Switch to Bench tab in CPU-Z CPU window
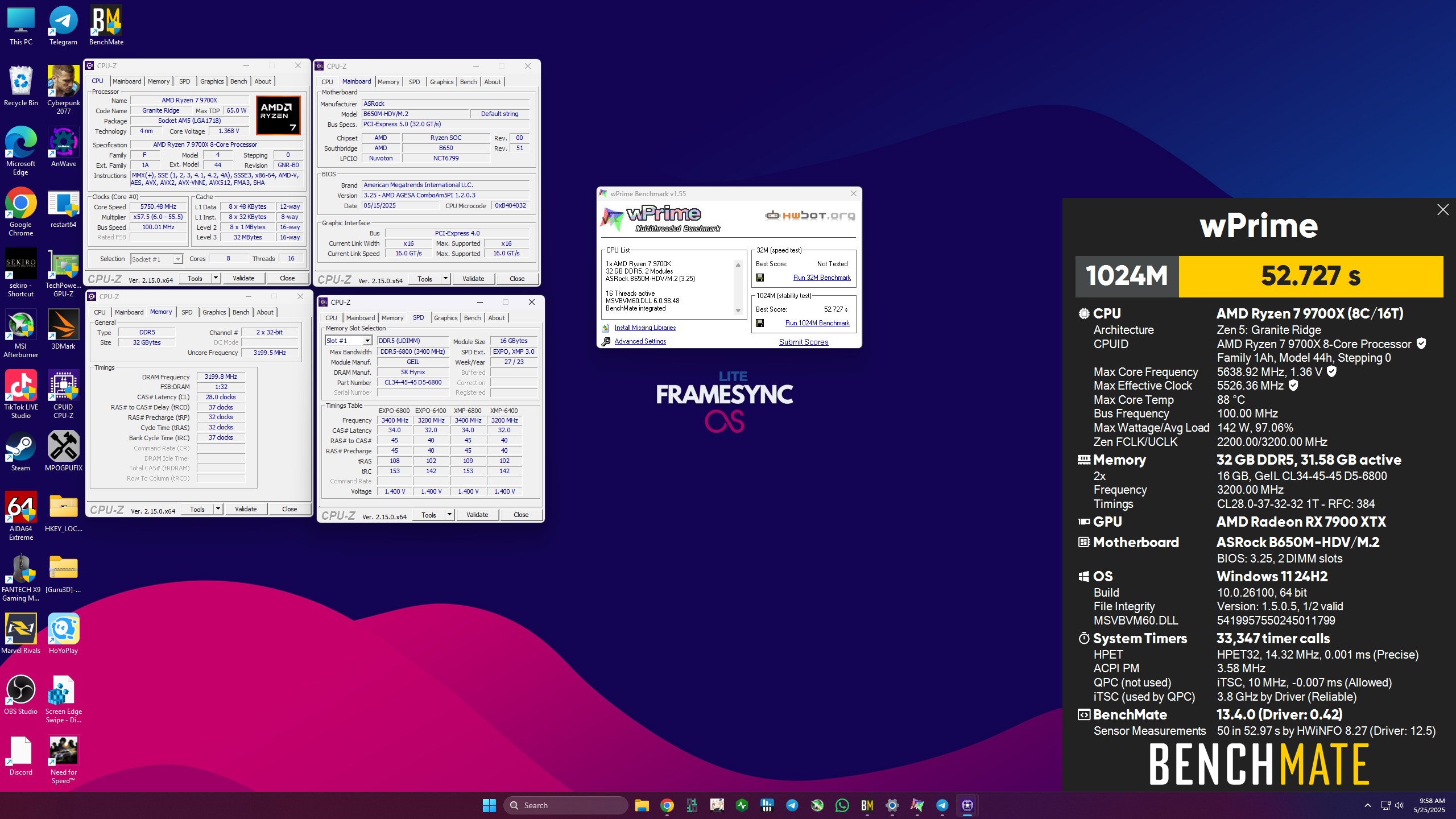The height and width of the screenshot is (819, 1456). pos(238,81)
